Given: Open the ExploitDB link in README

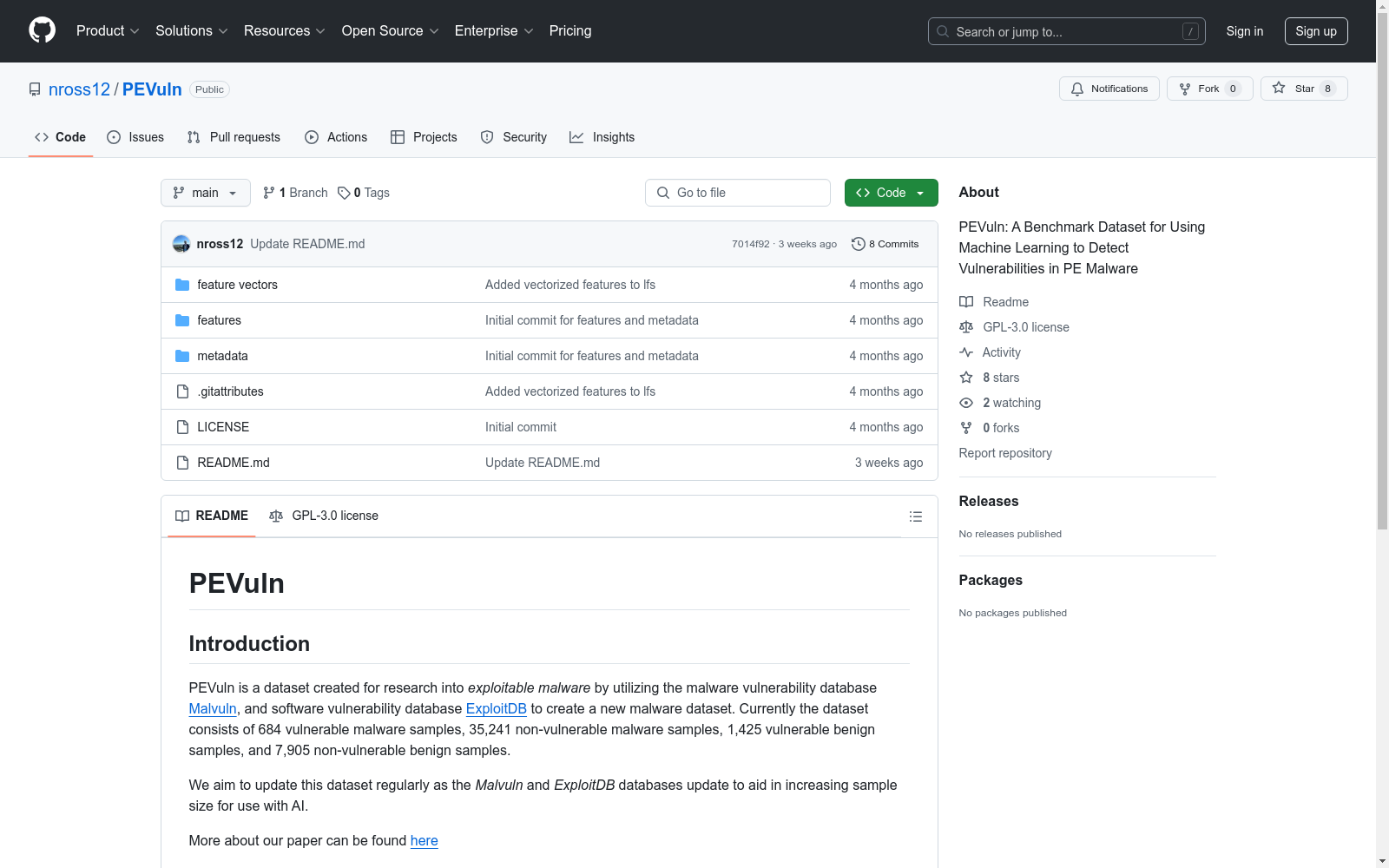Looking at the screenshot, I should [497, 708].
